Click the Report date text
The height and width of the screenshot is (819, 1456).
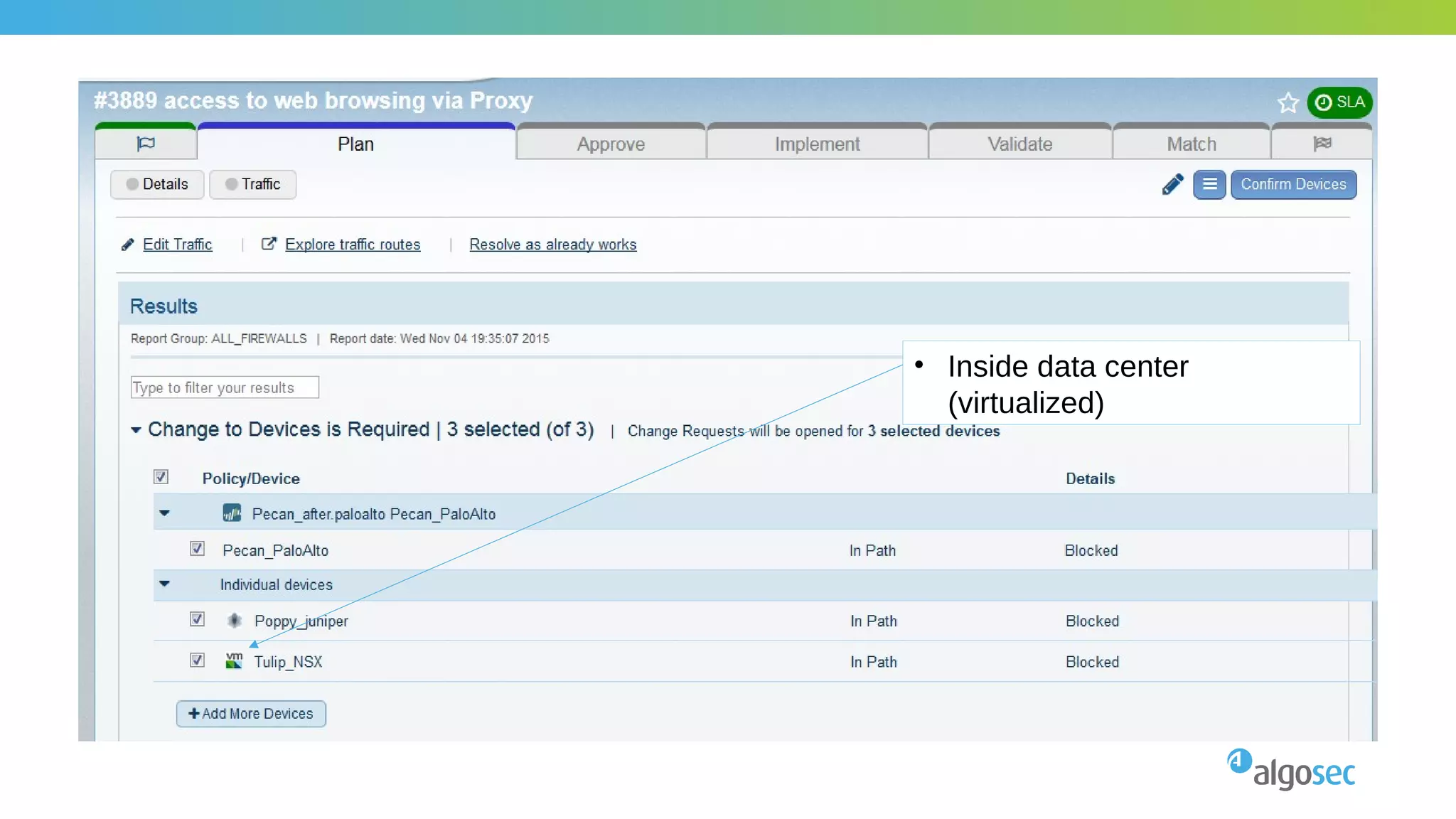439,338
